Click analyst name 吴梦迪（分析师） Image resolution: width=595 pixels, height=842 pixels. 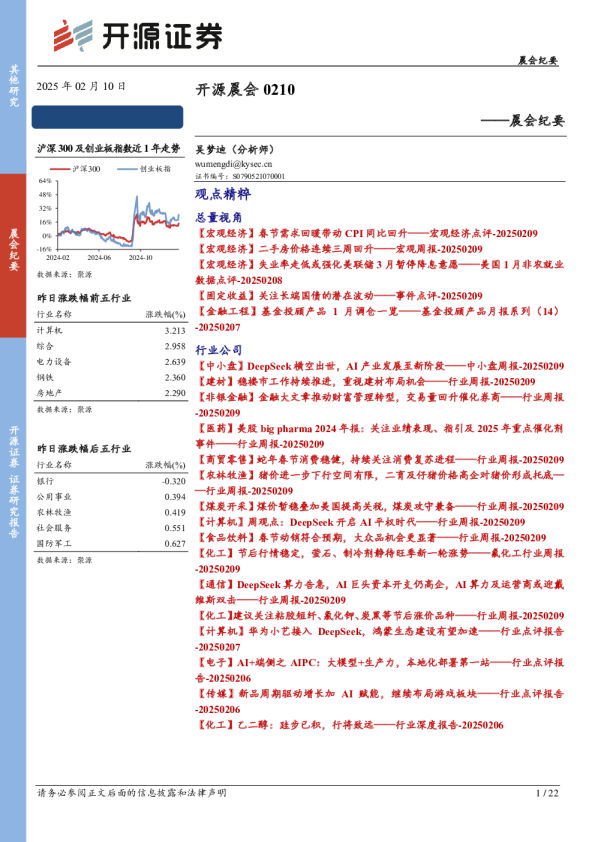point(235,150)
